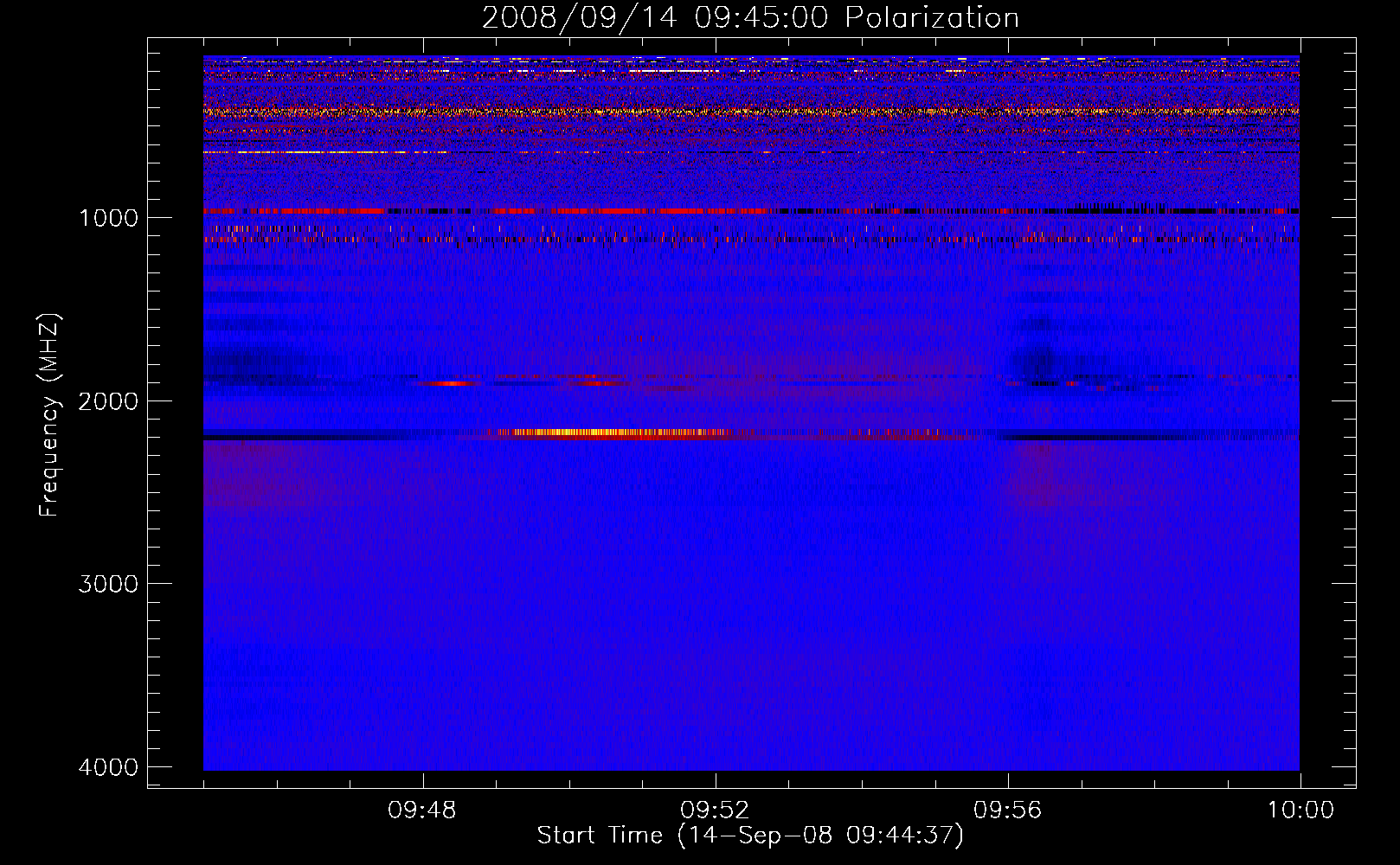Click the 09:52 time tick label
Viewport: 1400px width, 865px height.
[715, 811]
